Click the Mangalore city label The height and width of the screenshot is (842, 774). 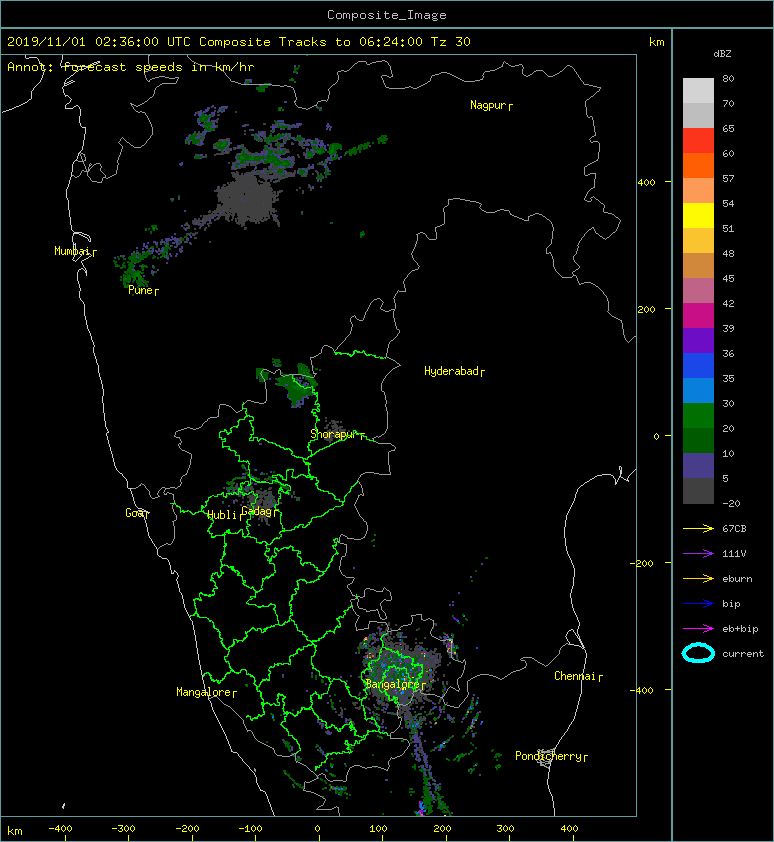pyautogui.click(x=206, y=692)
